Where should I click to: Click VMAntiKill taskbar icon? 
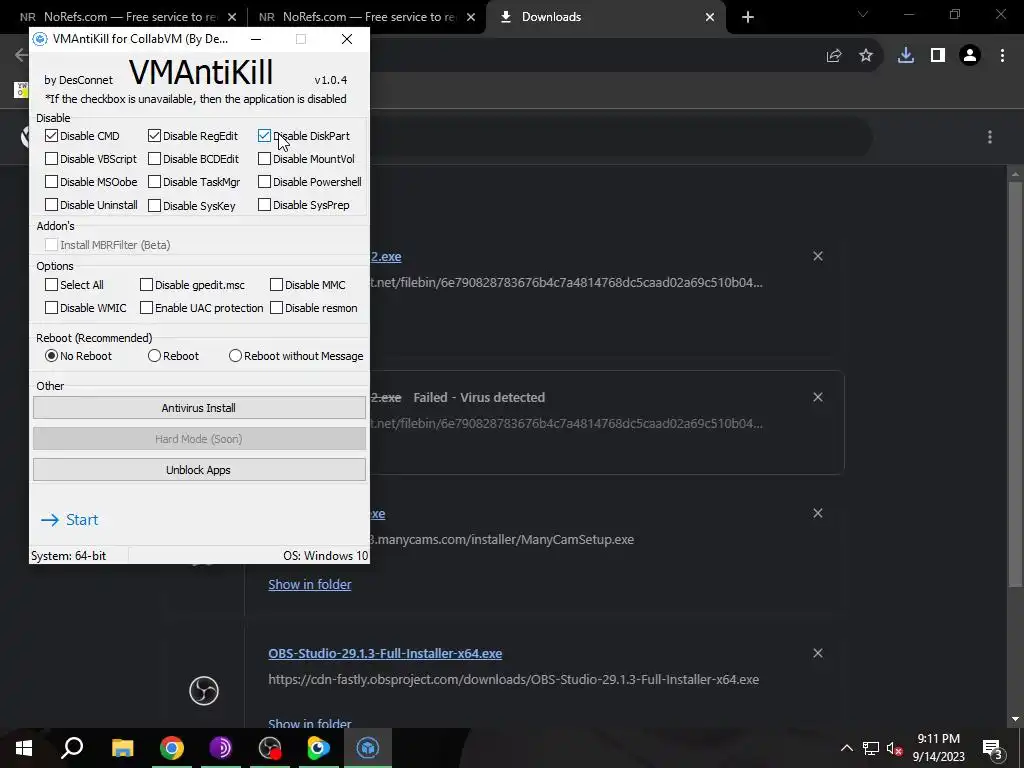point(368,748)
